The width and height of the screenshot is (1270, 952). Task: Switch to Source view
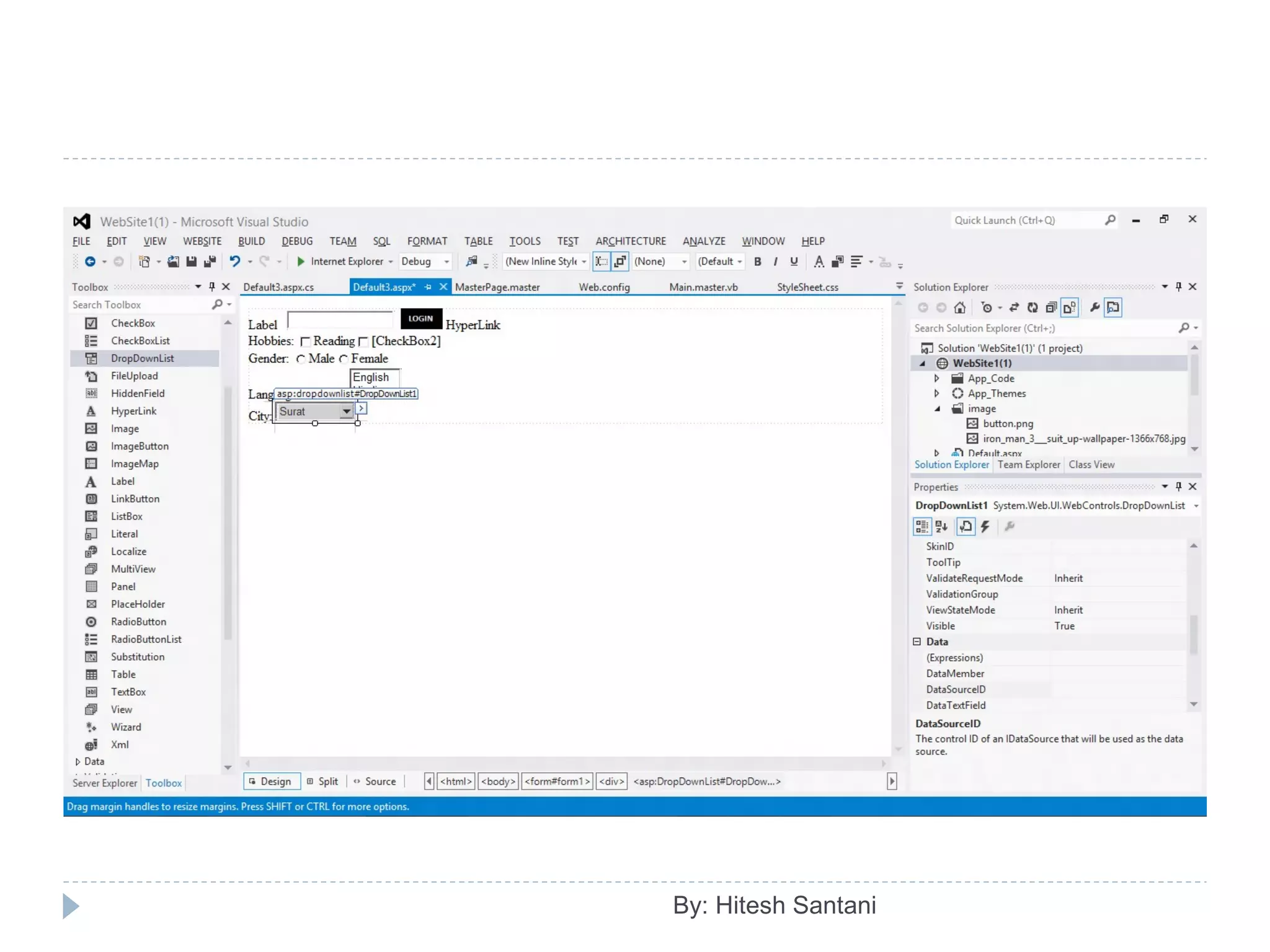[380, 782]
